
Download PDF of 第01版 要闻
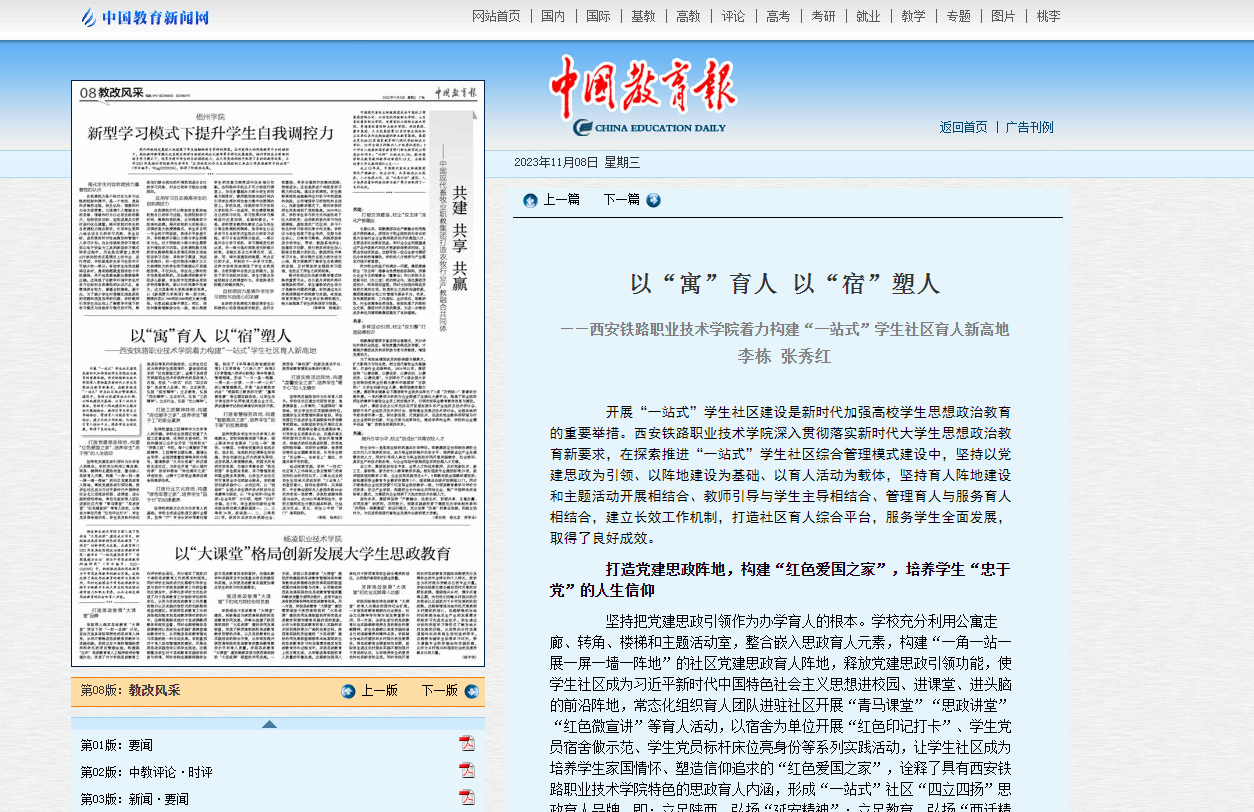466,744
